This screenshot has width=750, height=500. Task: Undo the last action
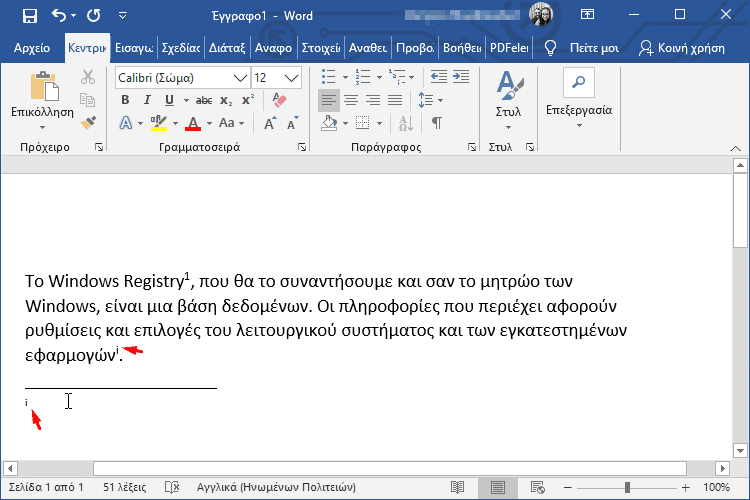click(x=58, y=16)
